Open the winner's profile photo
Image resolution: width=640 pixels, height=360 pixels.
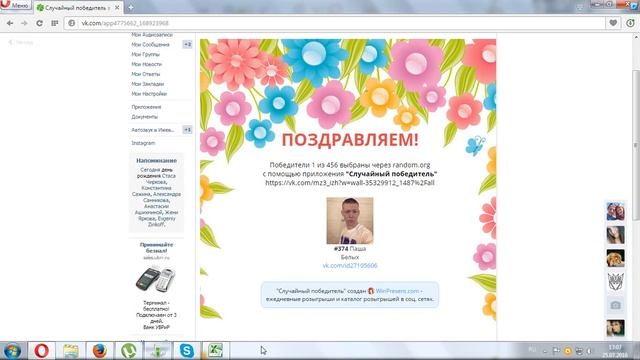click(x=350, y=220)
